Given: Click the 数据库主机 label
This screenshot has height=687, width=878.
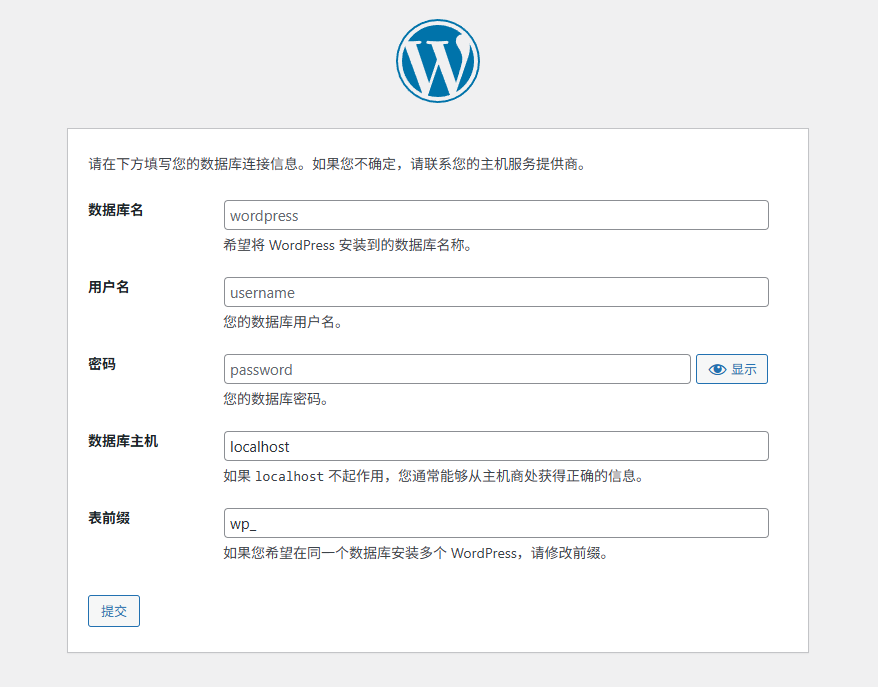Looking at the screenshot, I should tap(123, 441).
